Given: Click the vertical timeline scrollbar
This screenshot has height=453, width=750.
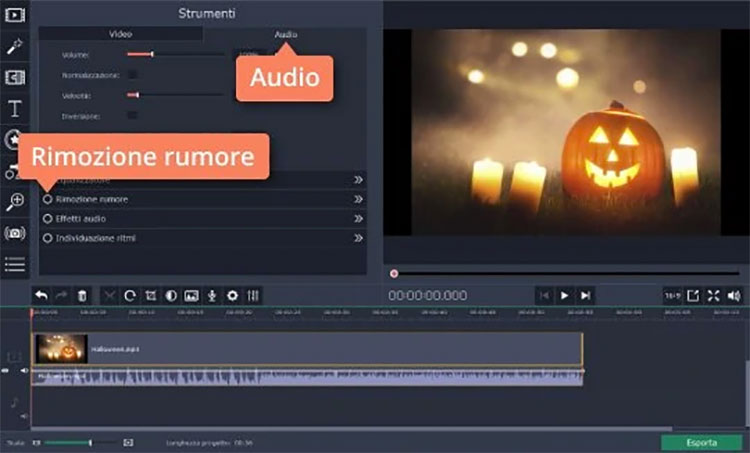Looking at the screenshot, I should [x=747, y=392].
